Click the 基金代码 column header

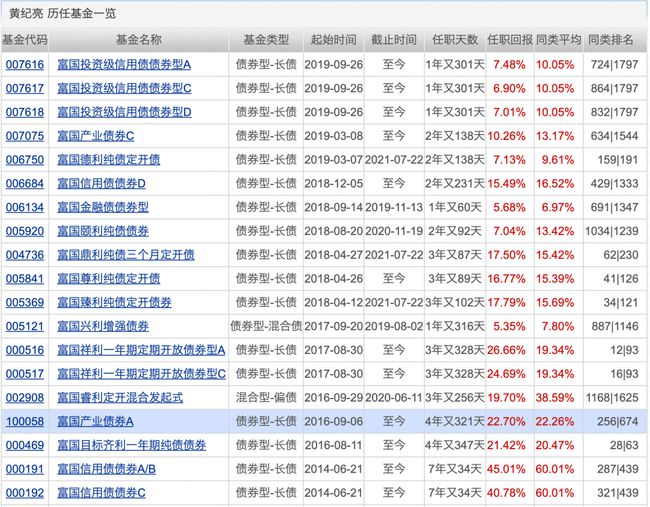pos(25,40)
